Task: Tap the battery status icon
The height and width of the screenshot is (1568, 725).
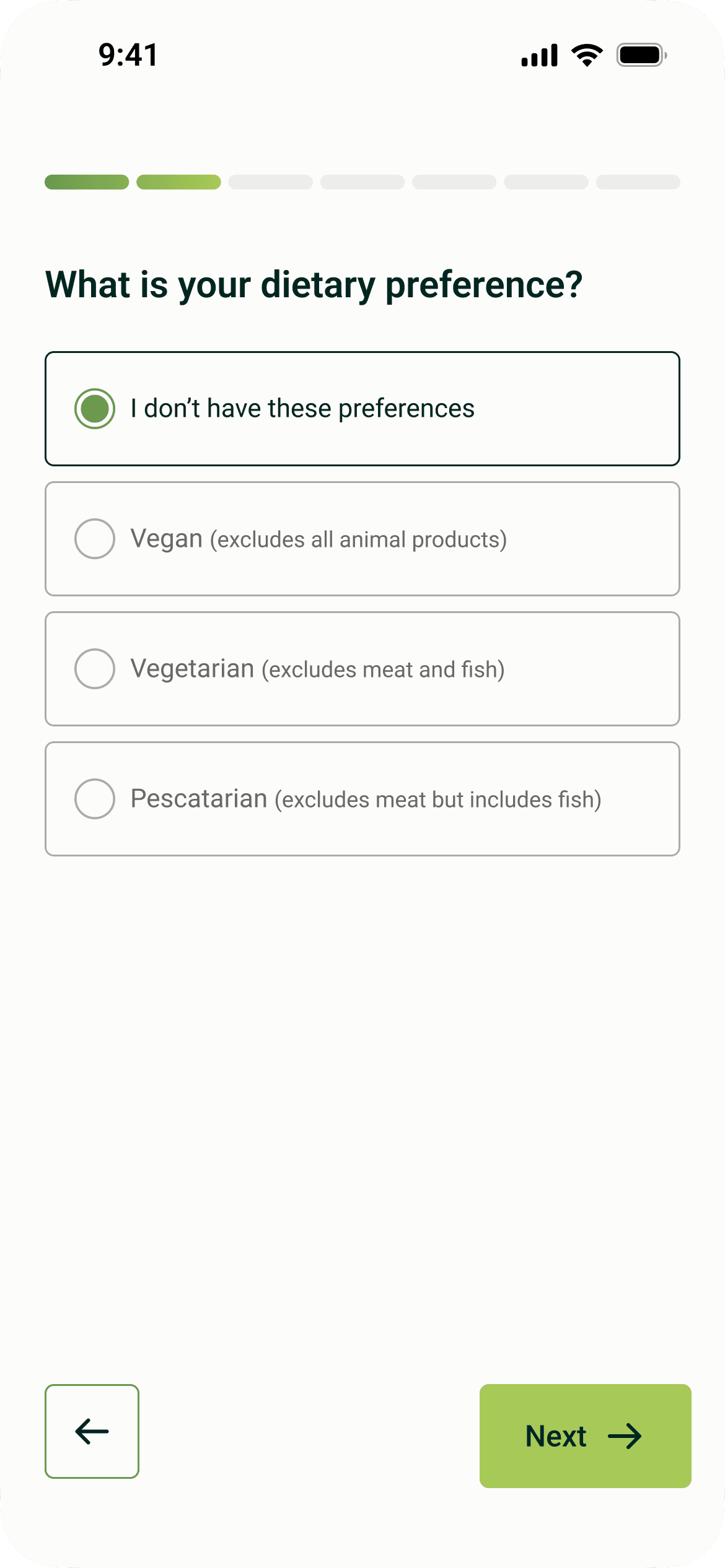Action: click(642, 55)
